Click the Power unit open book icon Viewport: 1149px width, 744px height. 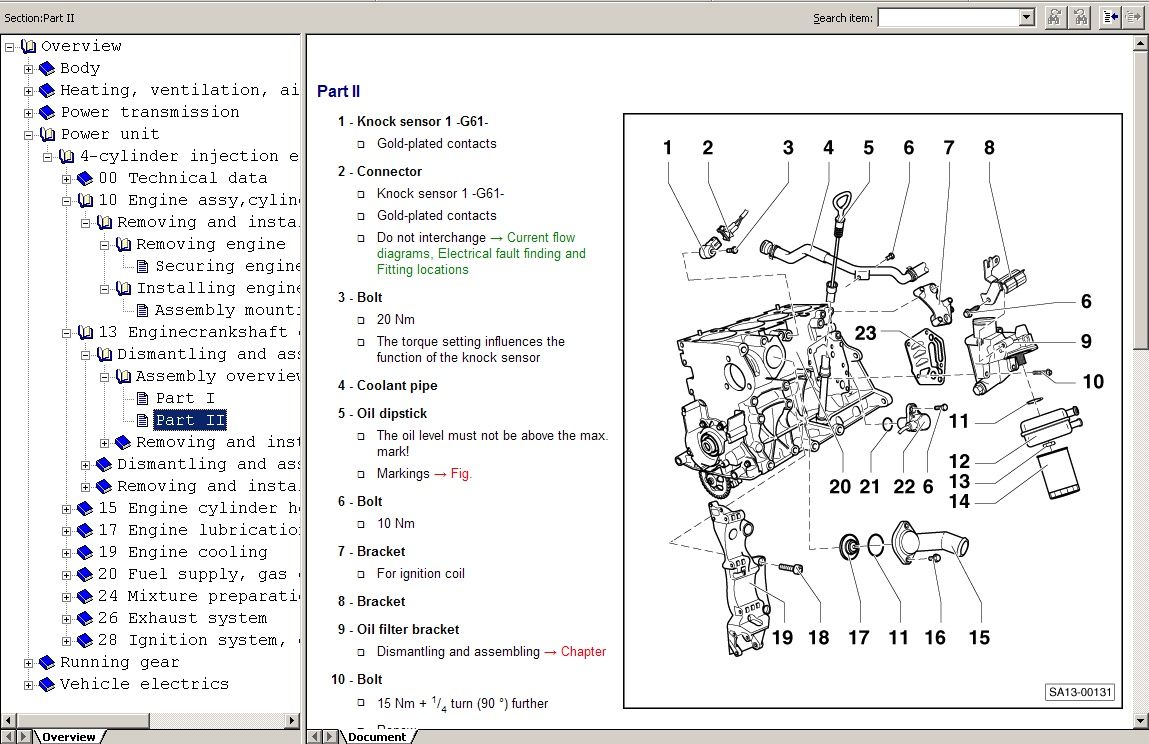tap(48, 134)
